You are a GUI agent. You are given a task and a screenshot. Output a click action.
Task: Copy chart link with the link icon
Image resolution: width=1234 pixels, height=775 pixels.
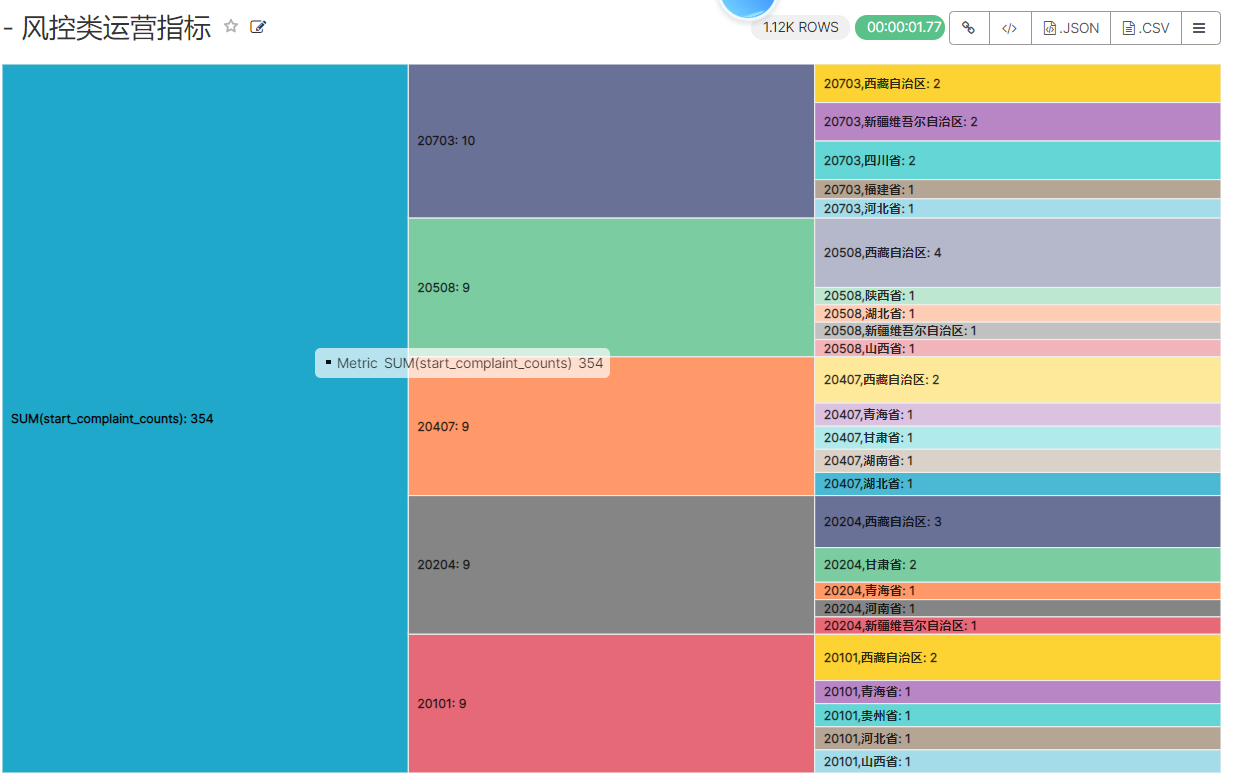968,28
